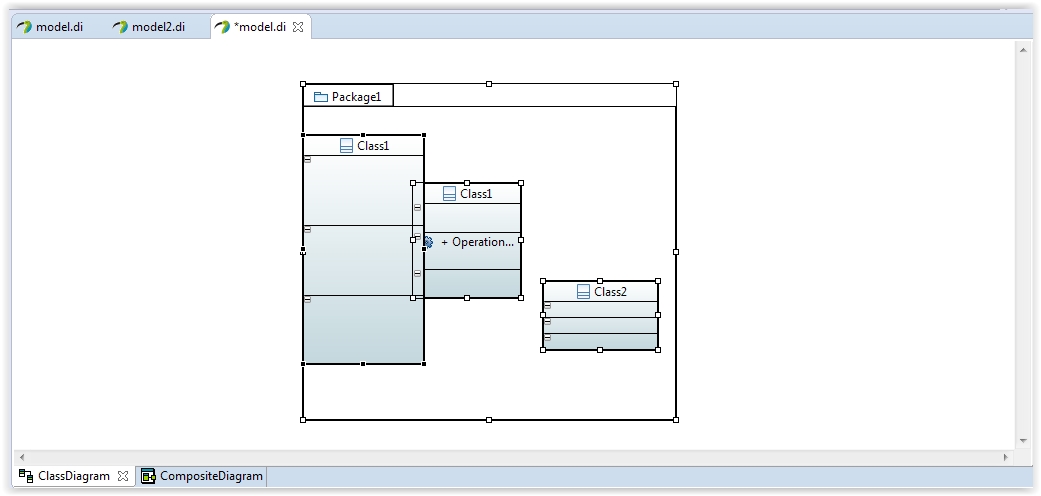Click the Papyrus icon on the *model.di tab
The height and width of the screenshot is (496, 1041).
click(222, 27)
